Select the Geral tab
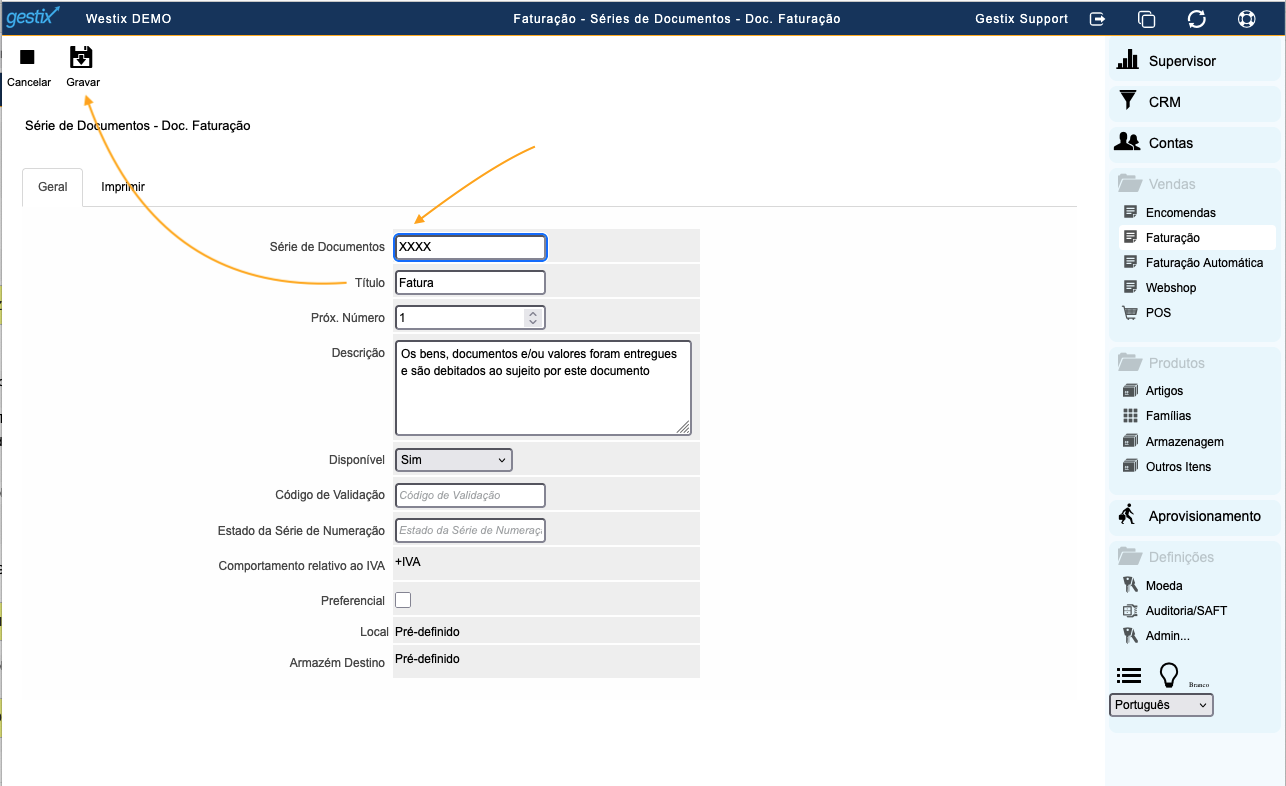The image size is (1286, 786). [x=53, y=187]
